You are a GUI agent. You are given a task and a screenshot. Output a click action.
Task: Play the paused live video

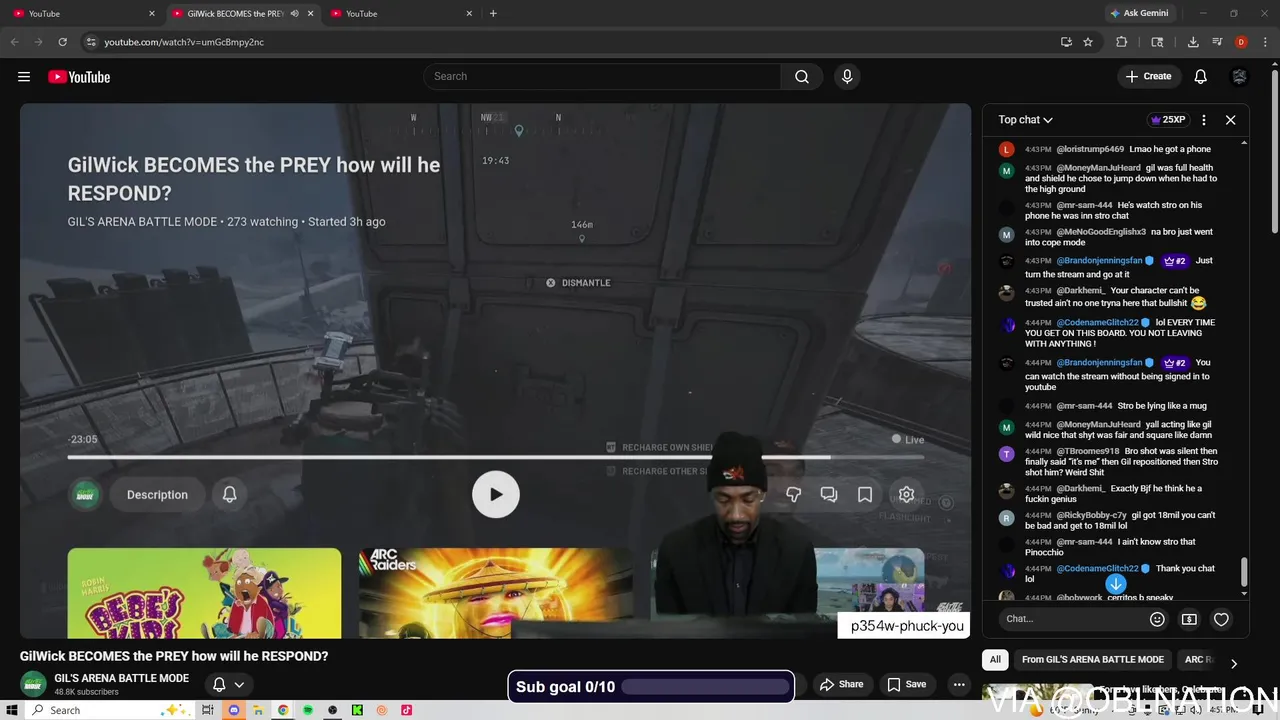click(496, 494)
